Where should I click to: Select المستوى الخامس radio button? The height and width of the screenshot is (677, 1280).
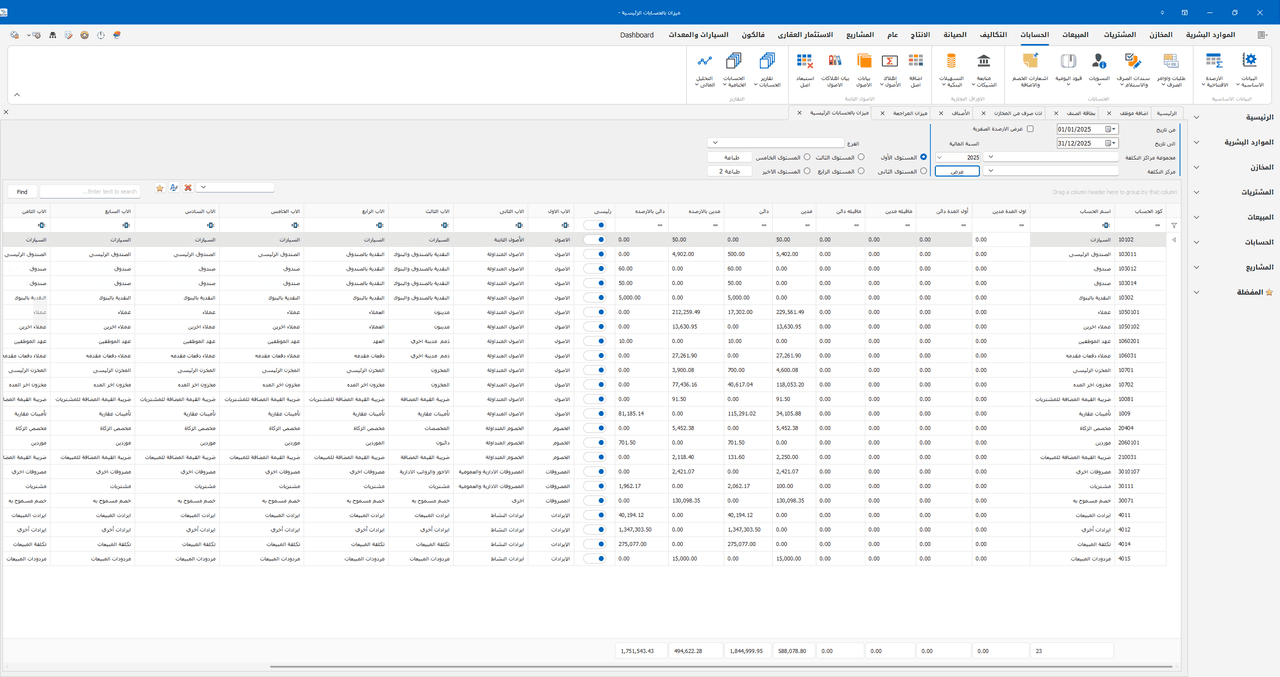807,157
